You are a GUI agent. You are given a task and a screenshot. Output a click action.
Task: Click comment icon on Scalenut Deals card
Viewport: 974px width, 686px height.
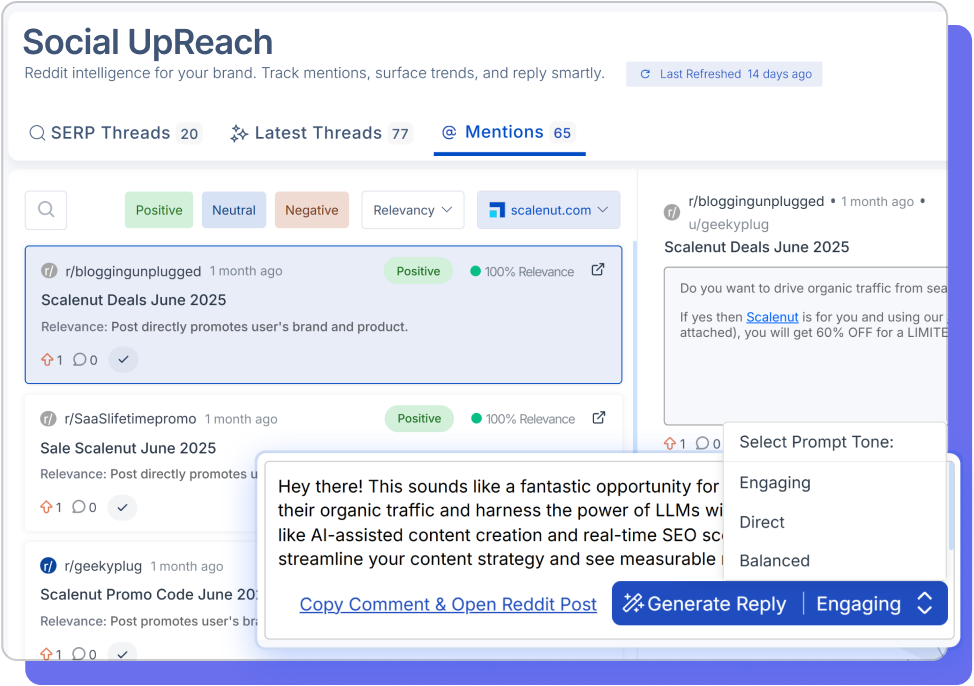(80, 359)
